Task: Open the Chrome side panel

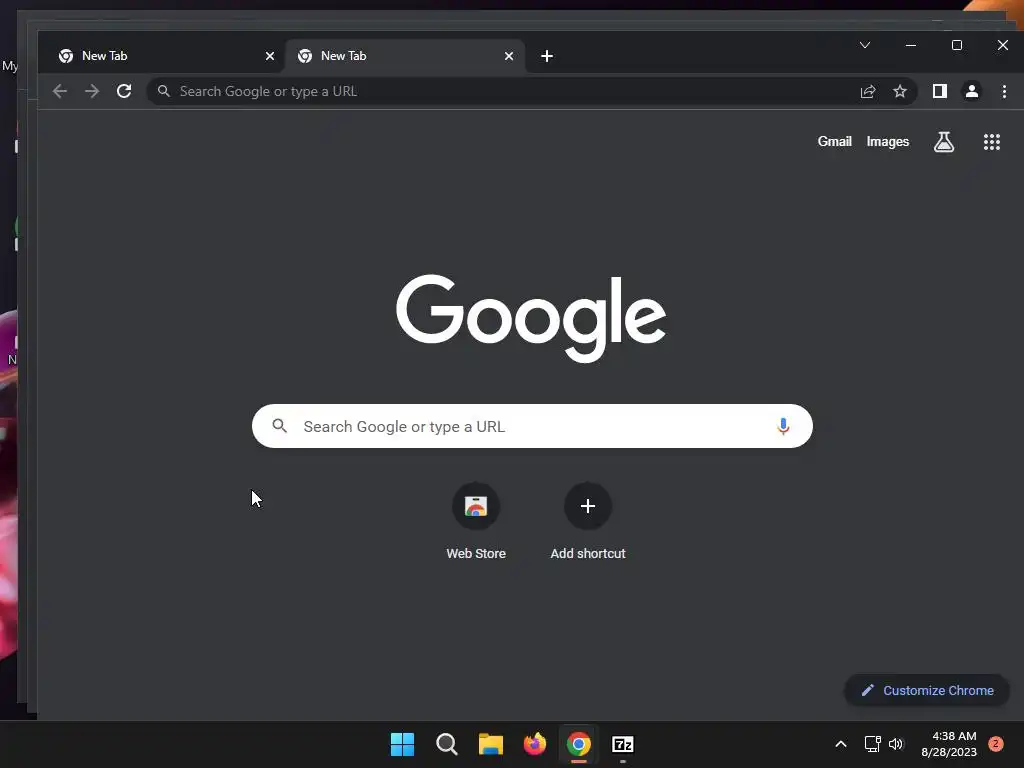Action: [940, 91]
